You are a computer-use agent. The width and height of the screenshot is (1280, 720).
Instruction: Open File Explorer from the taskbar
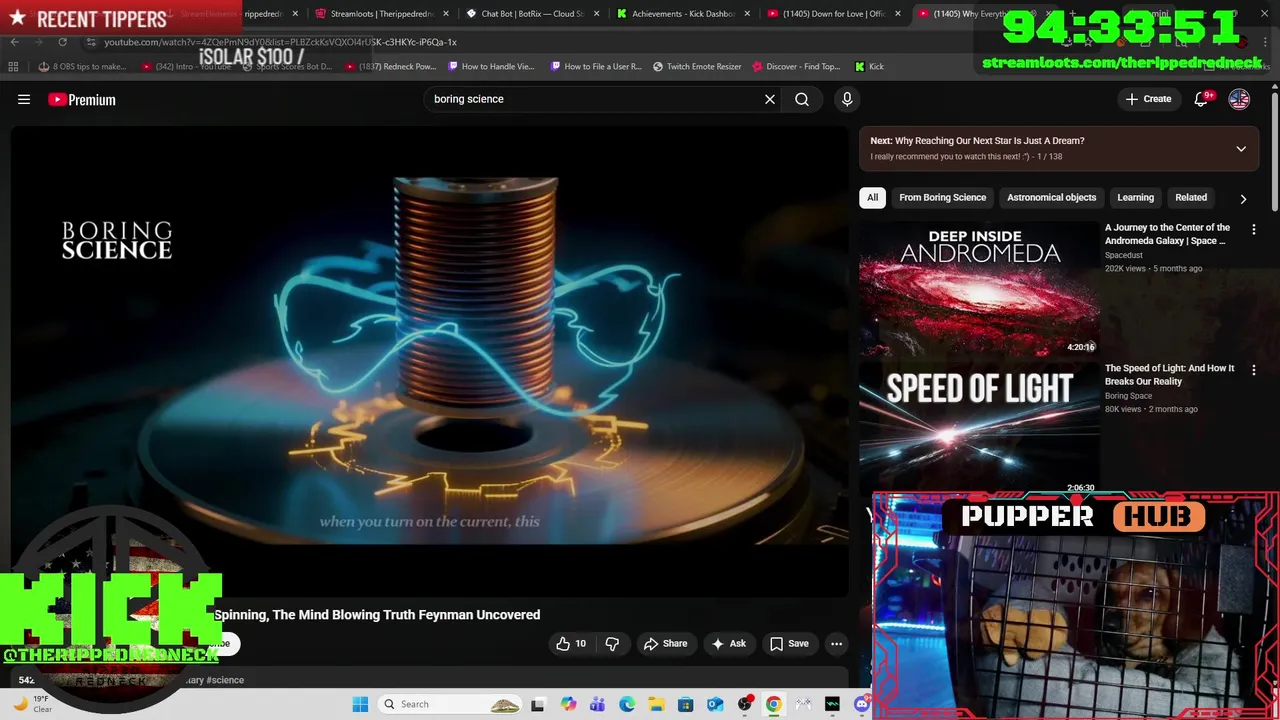[x=656, y=704]
